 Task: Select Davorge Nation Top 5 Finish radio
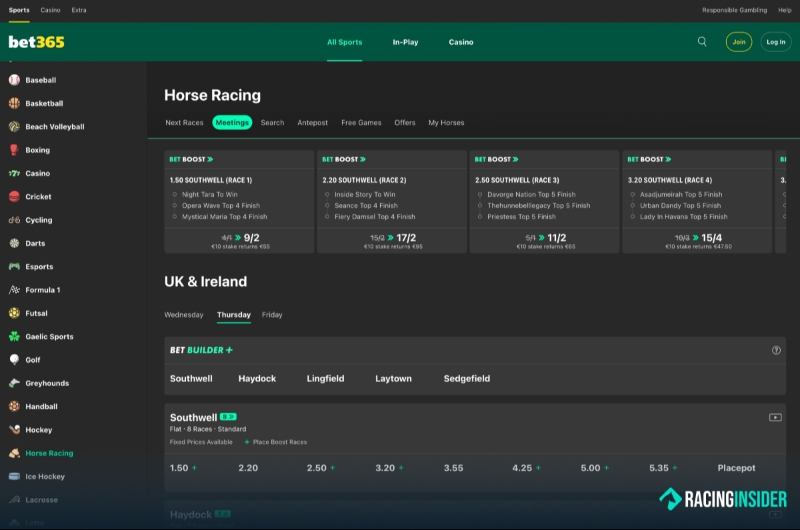480,194
